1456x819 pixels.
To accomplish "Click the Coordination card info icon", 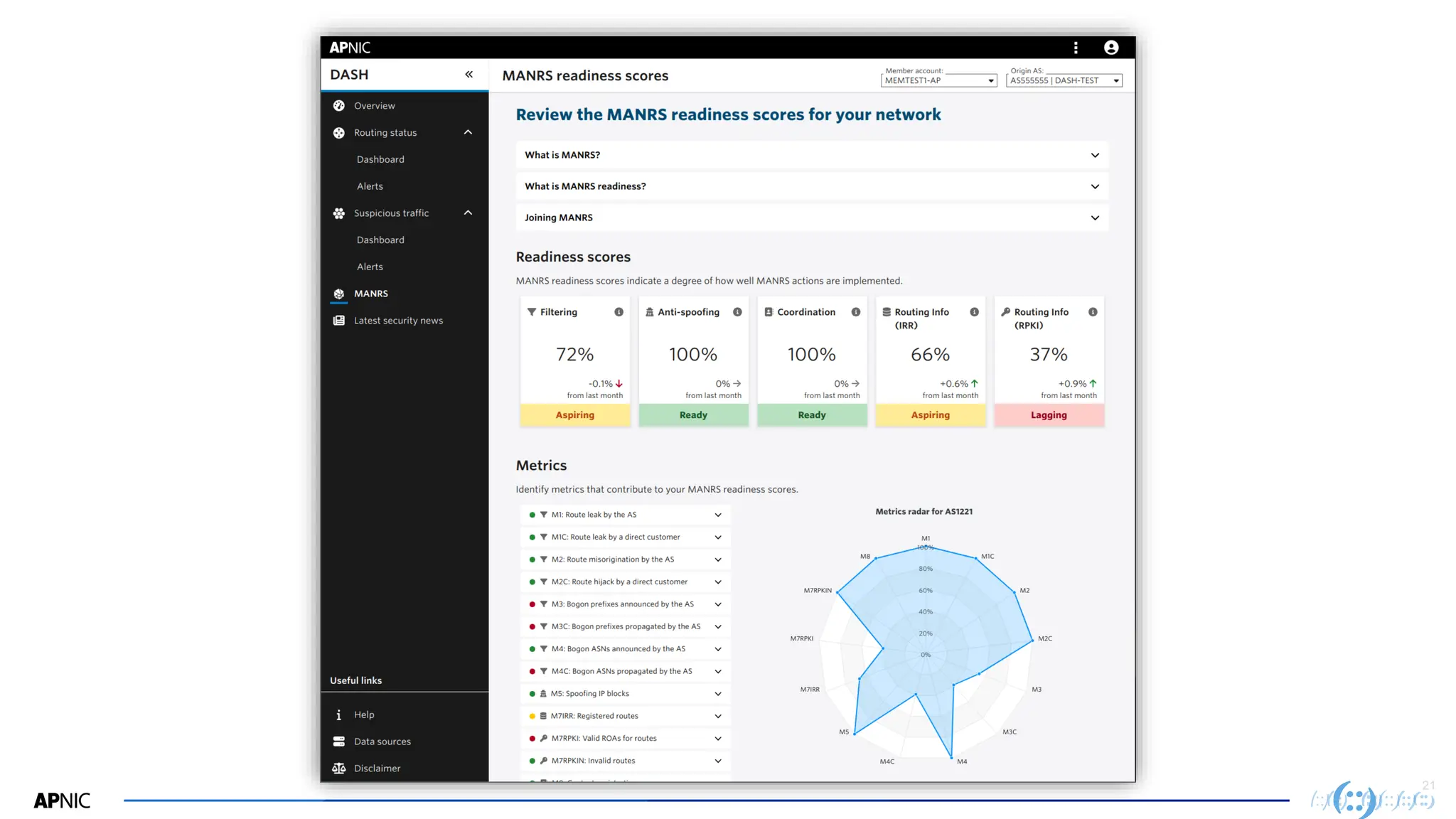I will click(x=856, y=312).
